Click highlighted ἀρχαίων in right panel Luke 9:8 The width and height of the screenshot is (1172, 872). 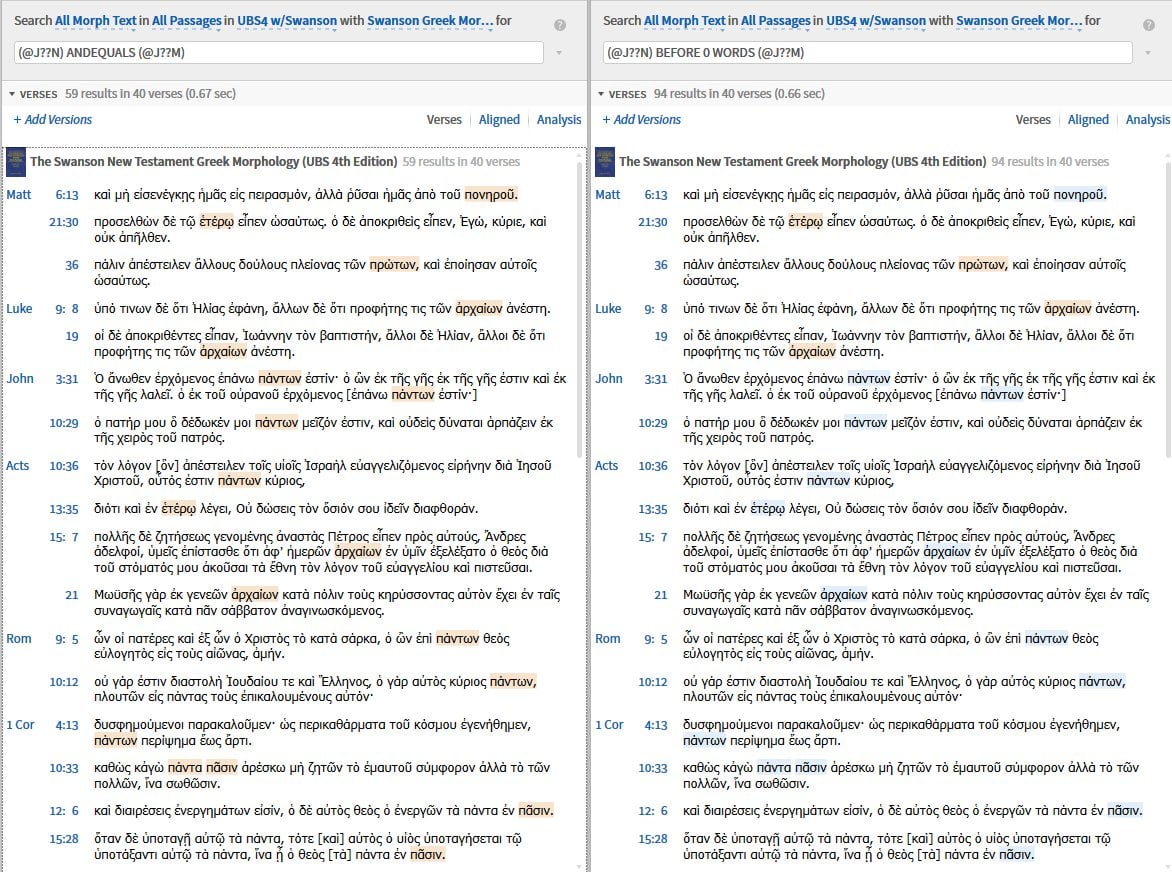pyautogui.click(x=1067, y=309)
